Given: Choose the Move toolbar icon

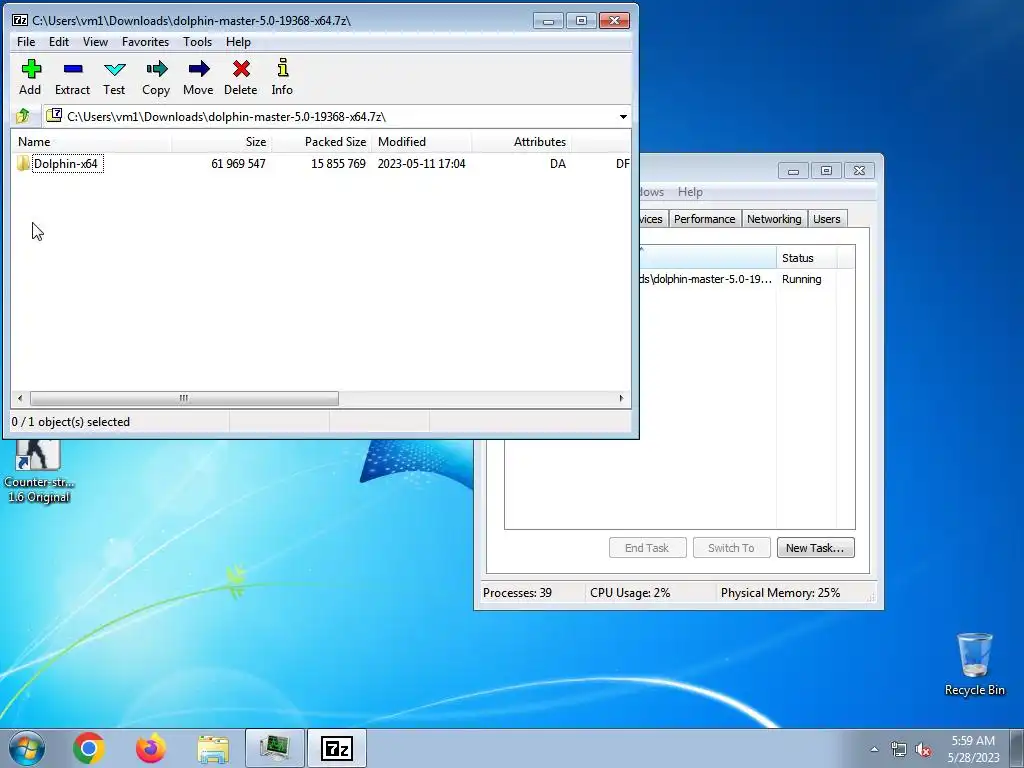Looking at the screenshot, I should 198,77.
